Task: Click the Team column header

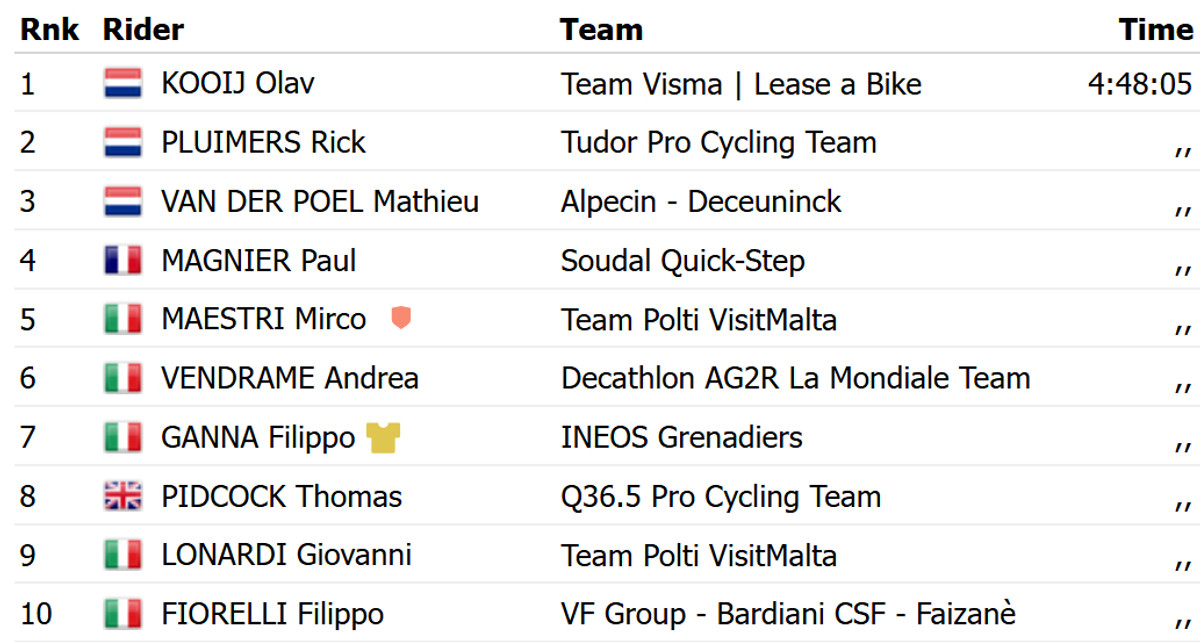Action: click(601, 29)
